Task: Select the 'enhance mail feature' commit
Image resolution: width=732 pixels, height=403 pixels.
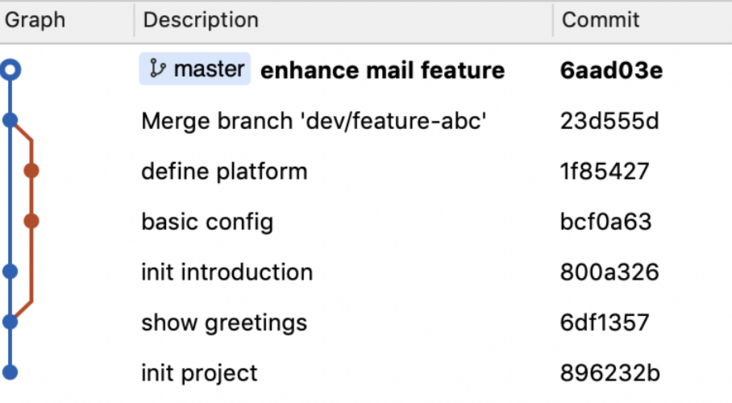Action: pos(382,70)
